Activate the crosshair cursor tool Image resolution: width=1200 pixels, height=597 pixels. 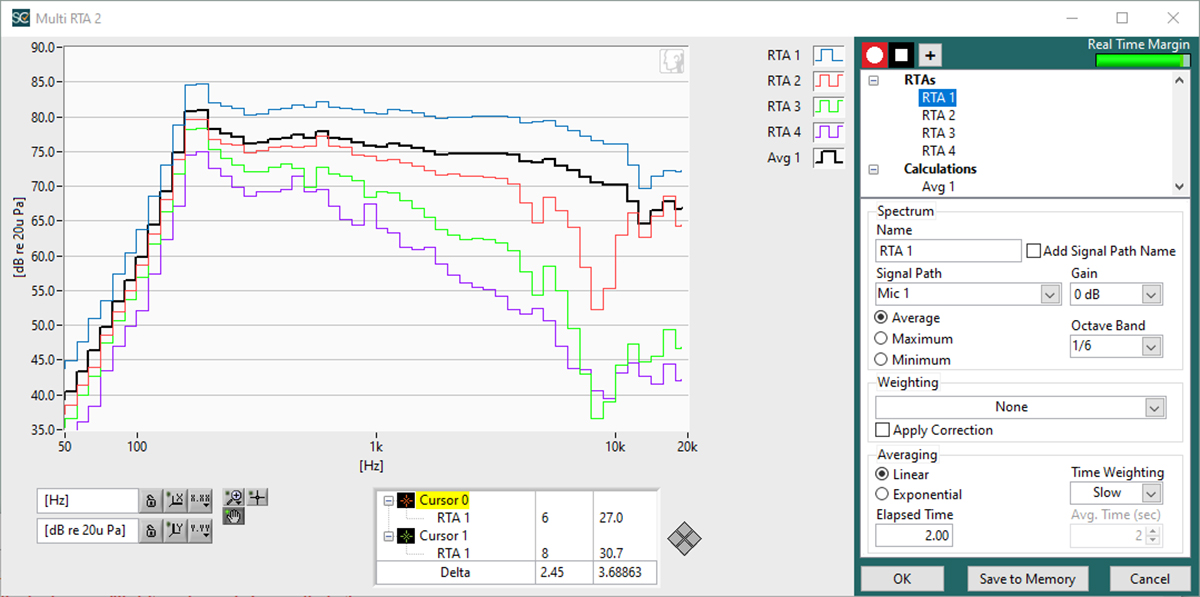[x=258, y=497]
